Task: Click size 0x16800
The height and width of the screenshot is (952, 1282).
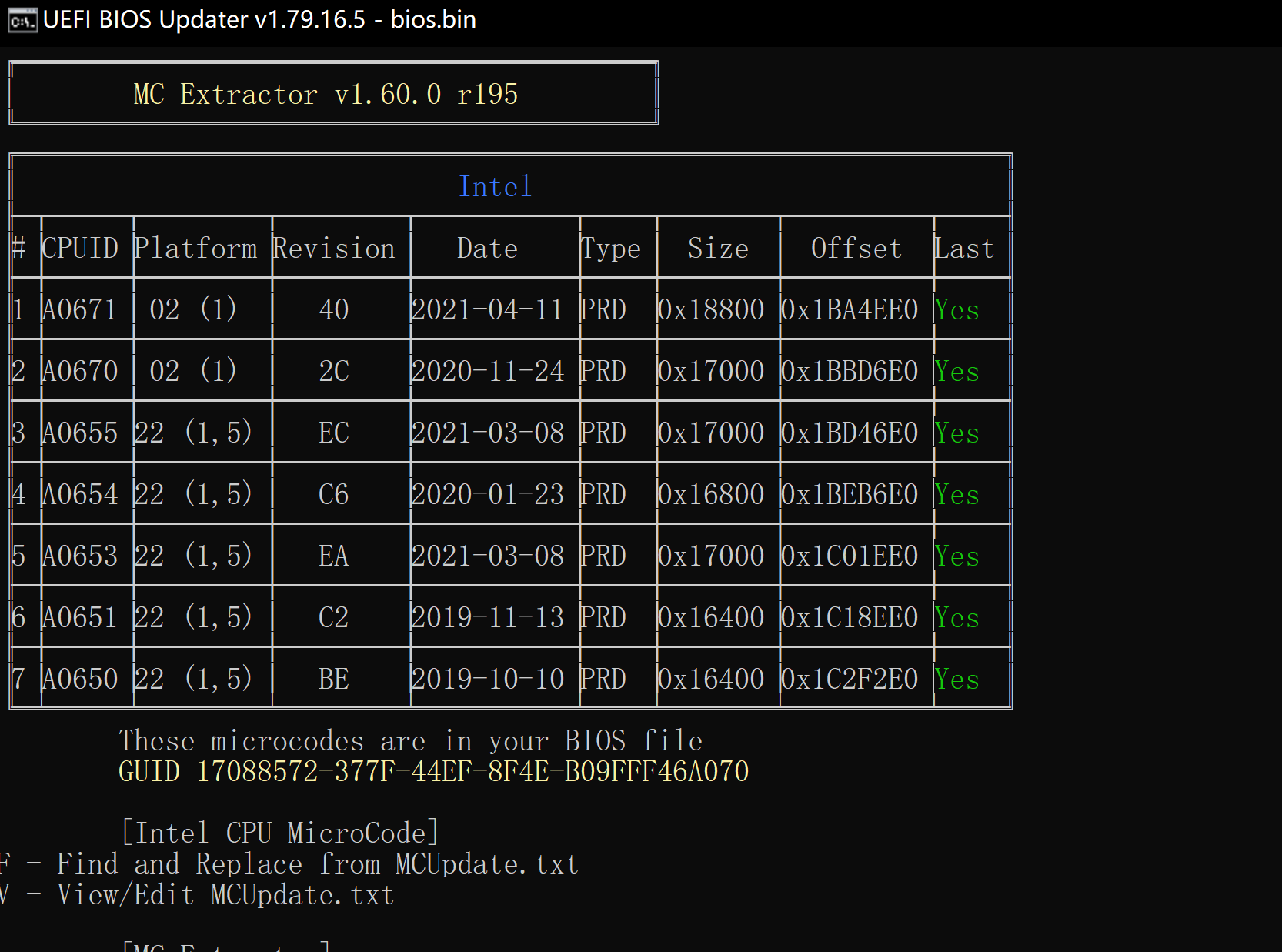Action: 711,494
